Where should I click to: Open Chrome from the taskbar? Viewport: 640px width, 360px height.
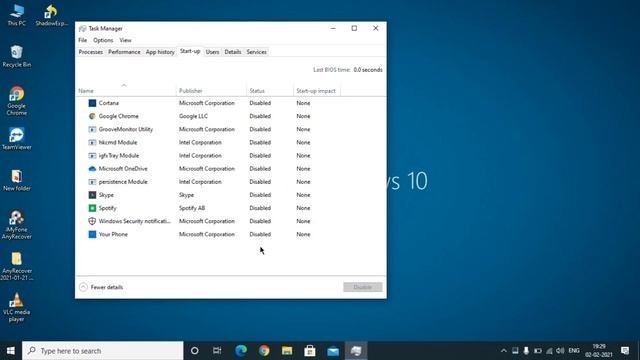tap(264, 351)
